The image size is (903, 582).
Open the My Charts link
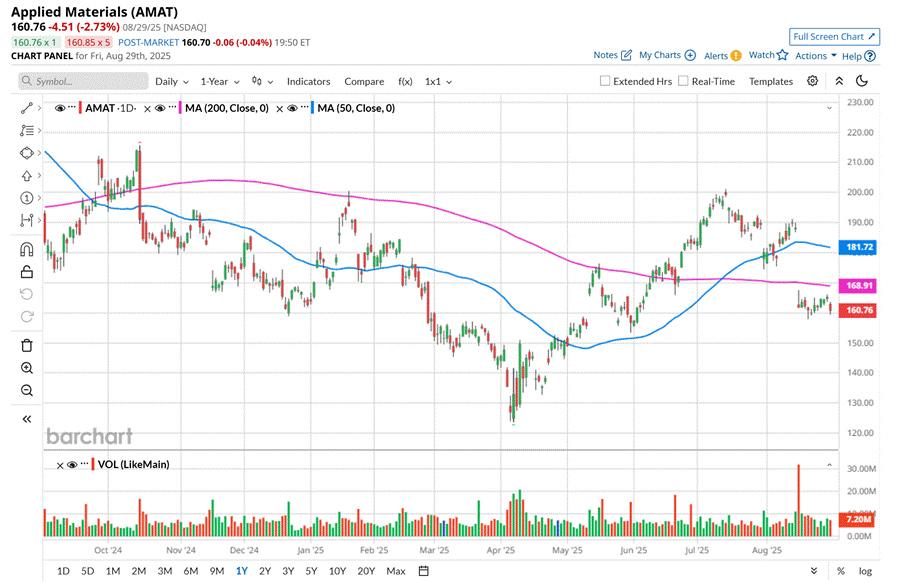click(x=667, y=55)
